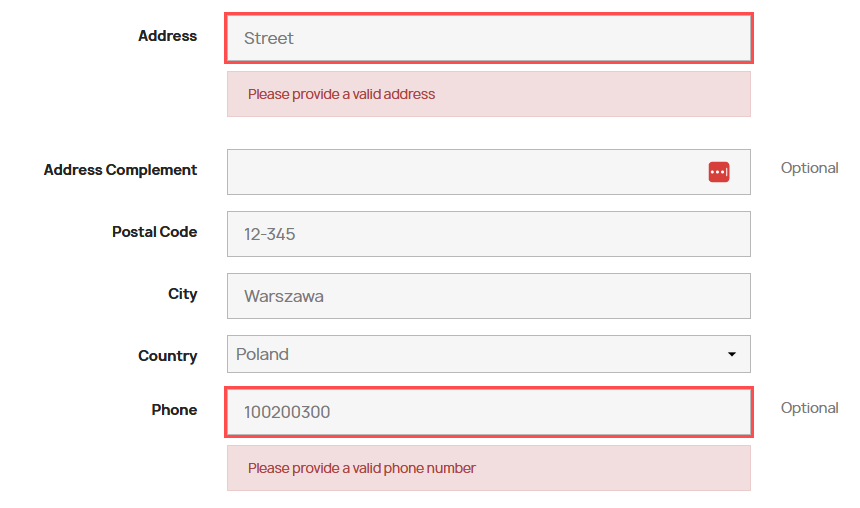Click the Address field label
This screenshot has width=860, height=508.
coord(167,36)
